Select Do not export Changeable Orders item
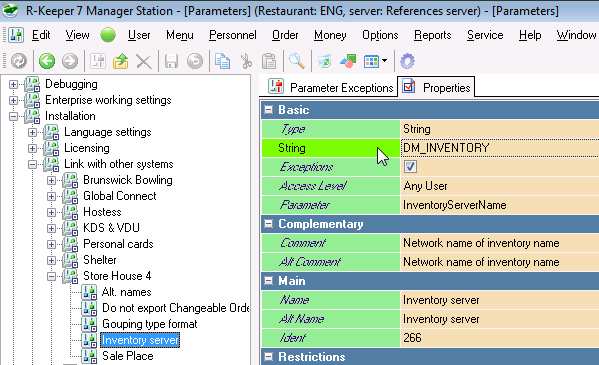The width and height of the screenshot is (599, 365). 175,308
